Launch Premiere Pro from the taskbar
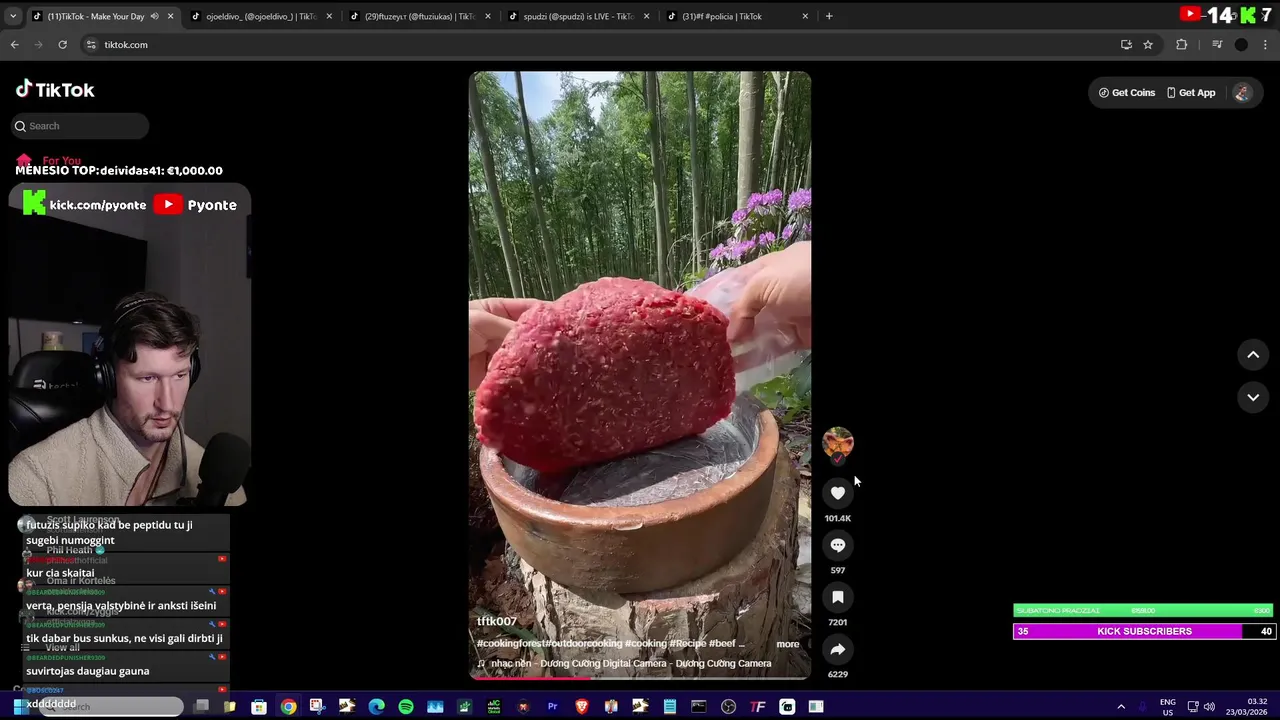This screenshot has width=1280, height=720. click(552, 707)
